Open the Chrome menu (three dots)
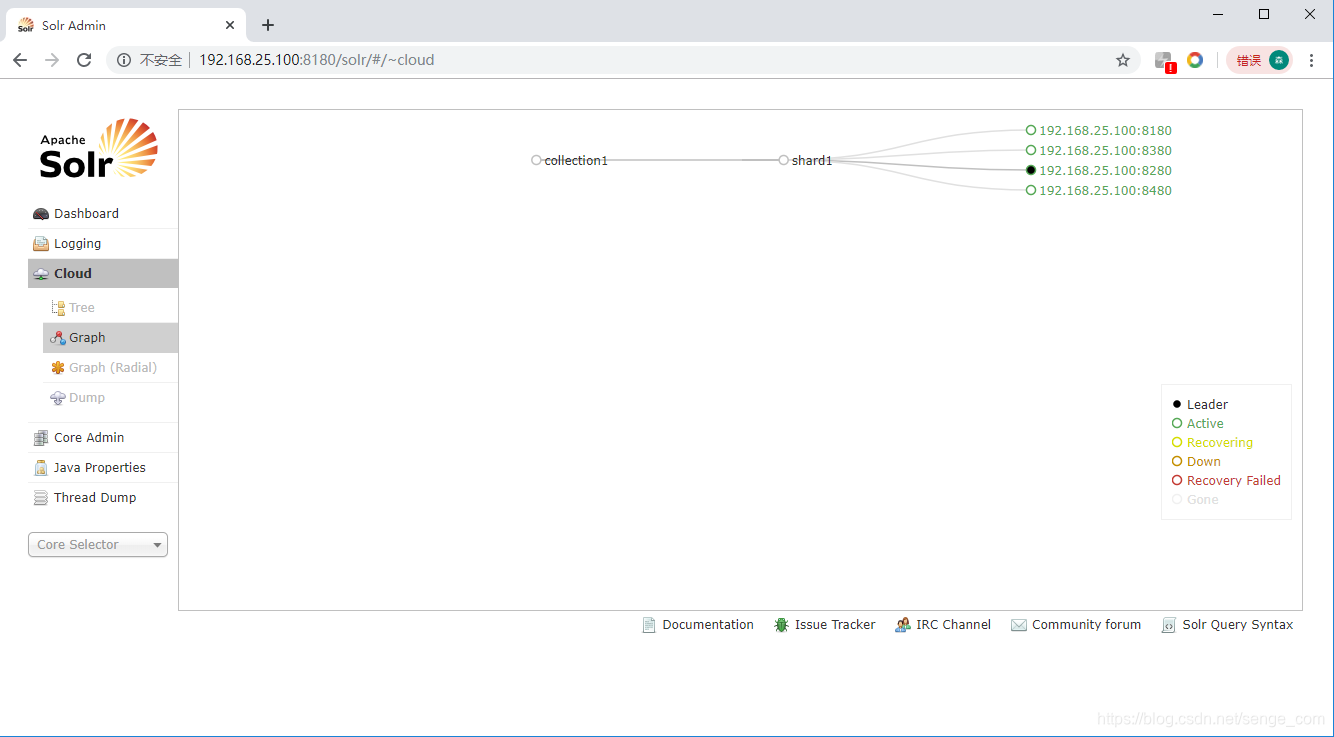Screen dimensions: 1334x737 (x=1312, y=60)
